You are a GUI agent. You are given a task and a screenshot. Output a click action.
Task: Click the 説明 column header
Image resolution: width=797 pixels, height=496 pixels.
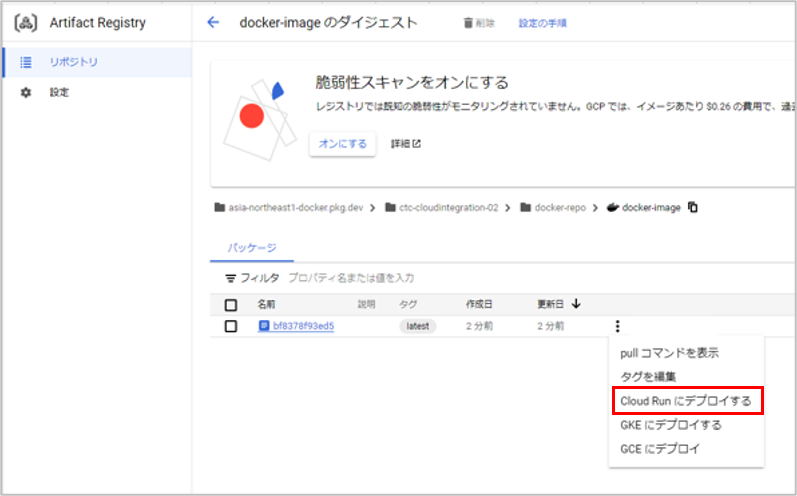(x=366, y=304)
